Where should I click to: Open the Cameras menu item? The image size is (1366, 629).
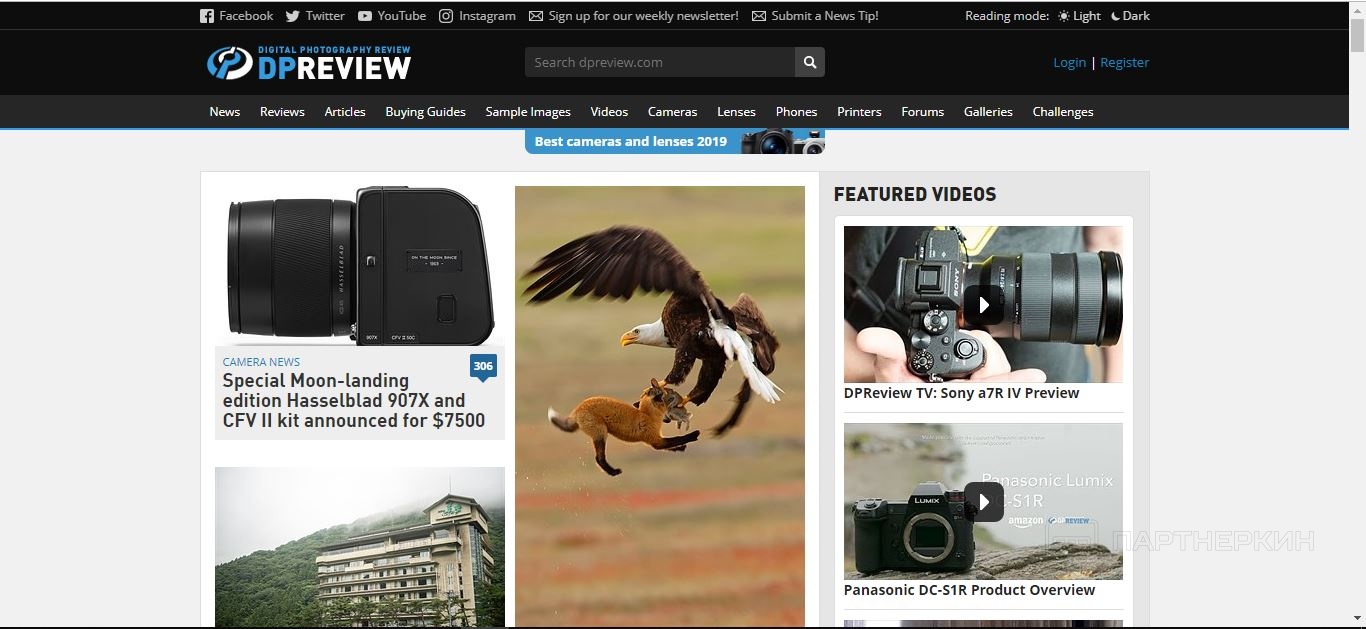[x=672, y=112]
